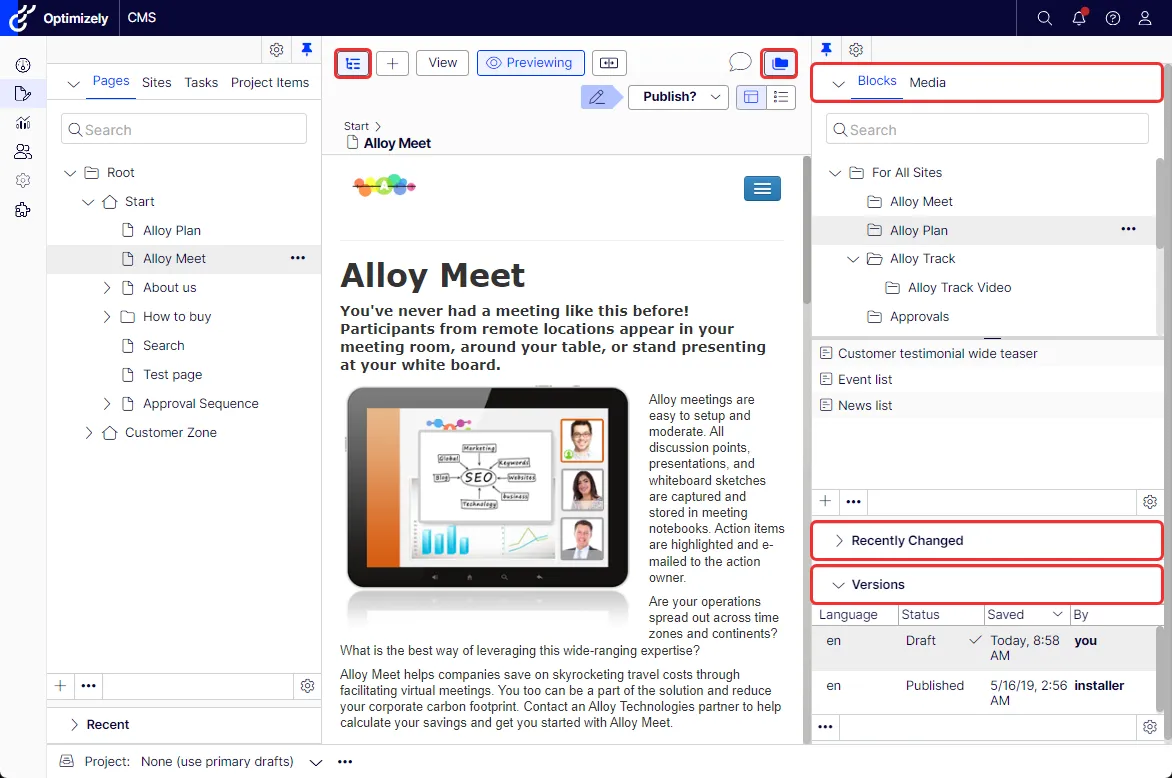Focus the page tree Search field
The height and width of the screenshot is (778, 1172).
click(184, 129)
